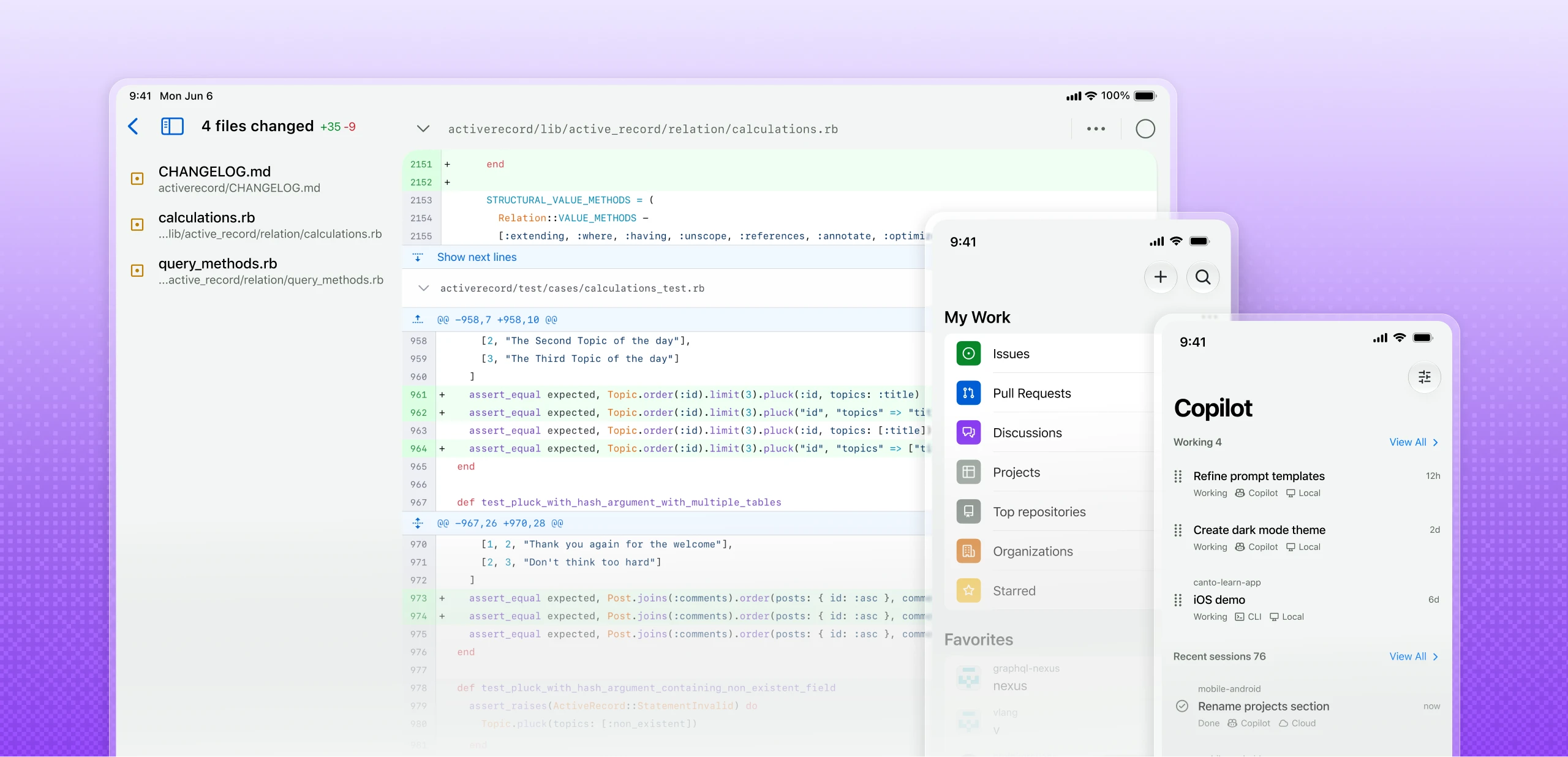Tap the Top repositories icon
The width and height of the screenshot is (1568, 757).
click(x=968, y=511)
